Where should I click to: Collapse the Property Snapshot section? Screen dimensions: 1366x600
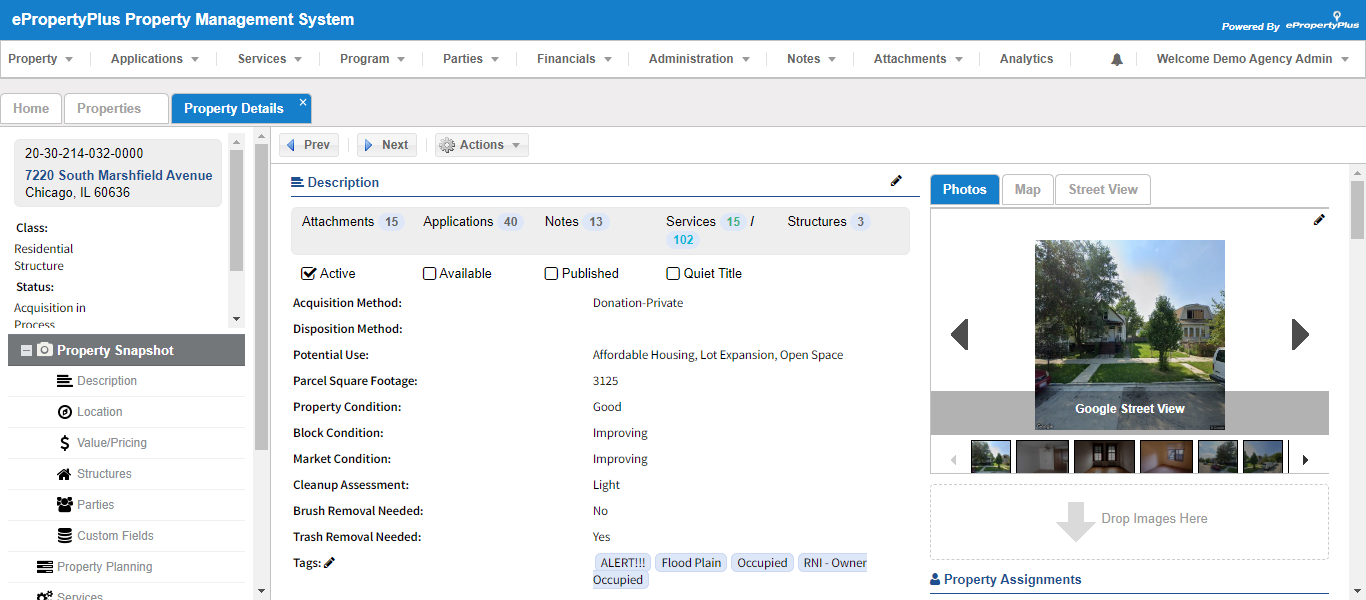(24, 350)
